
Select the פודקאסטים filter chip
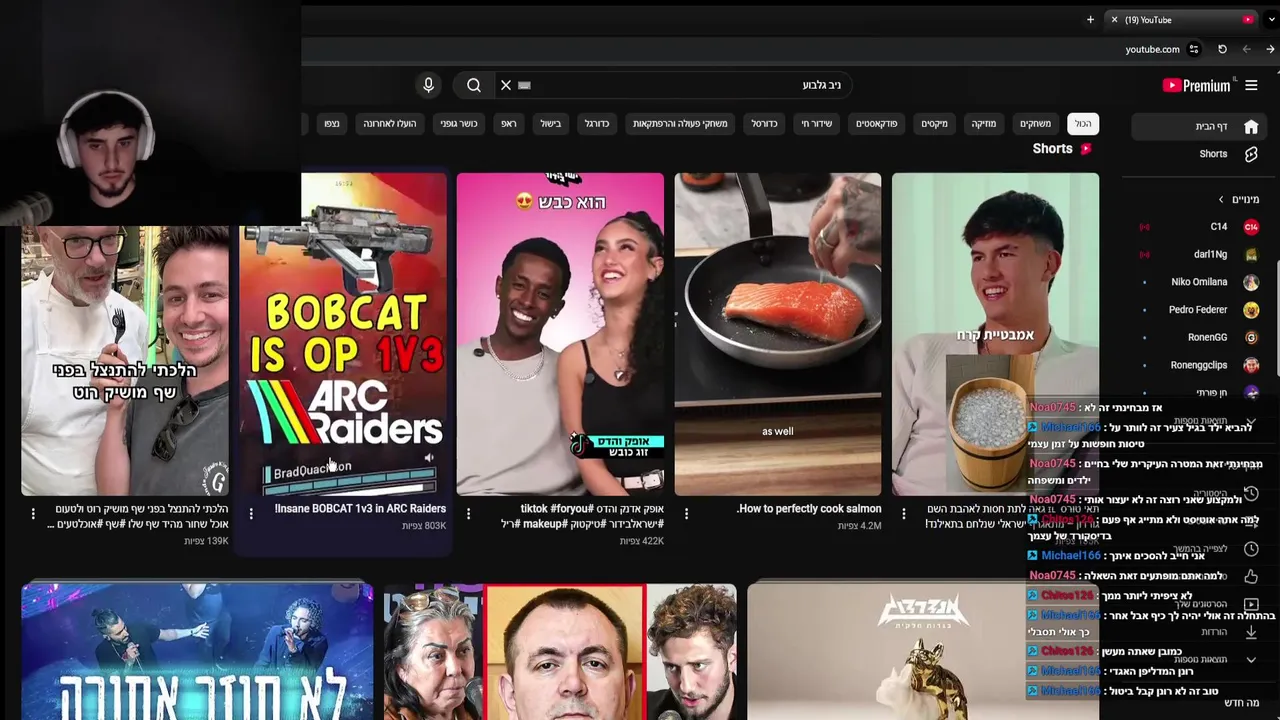point(876,123)
